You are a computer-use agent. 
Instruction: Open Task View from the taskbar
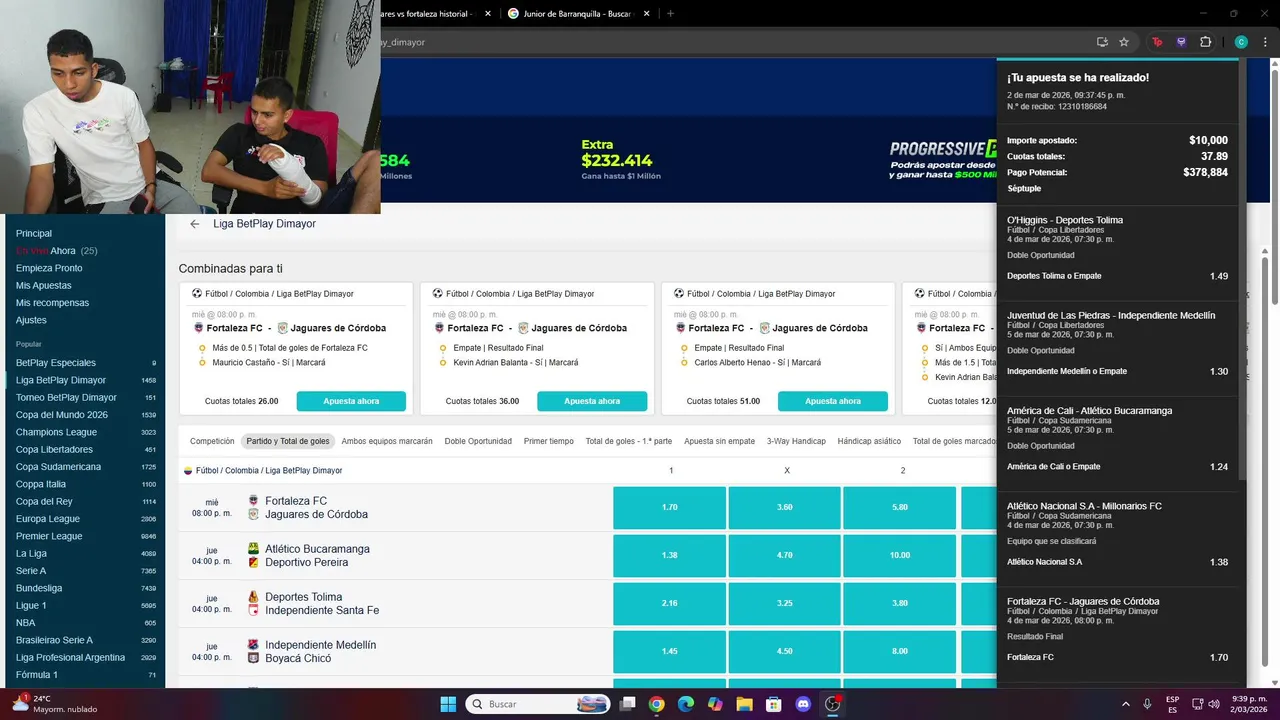coord(627,704)
